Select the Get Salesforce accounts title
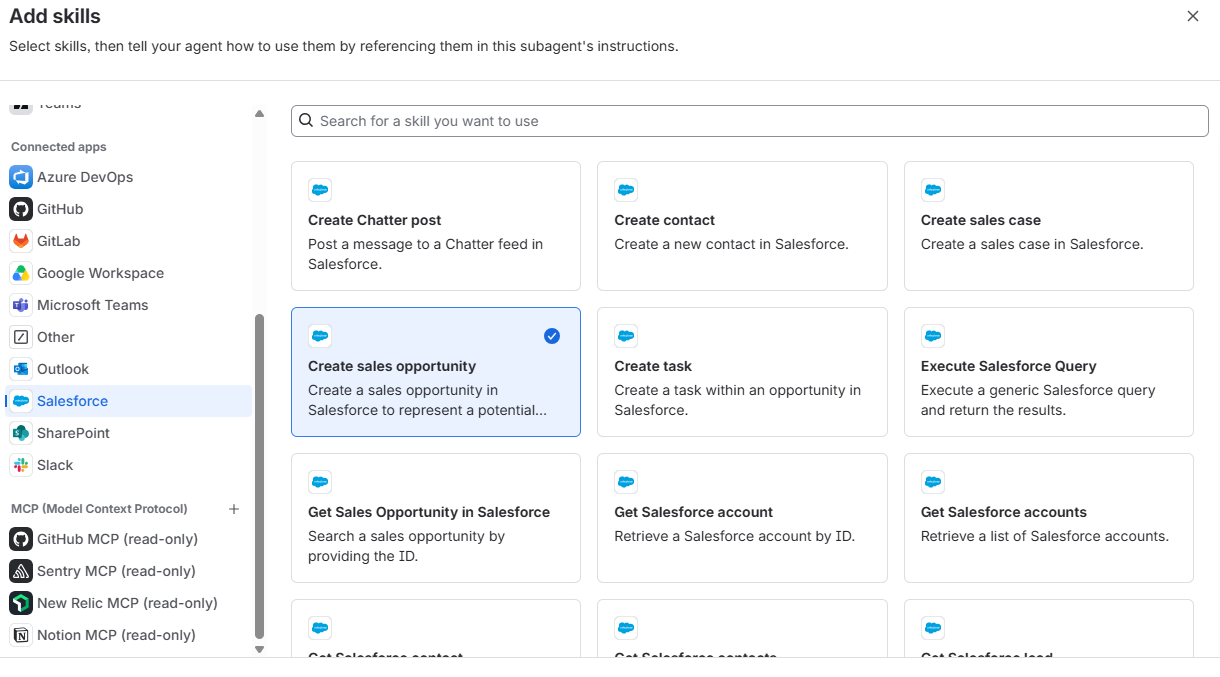This screenshot has width=1220, height=677. point(1004,512)
